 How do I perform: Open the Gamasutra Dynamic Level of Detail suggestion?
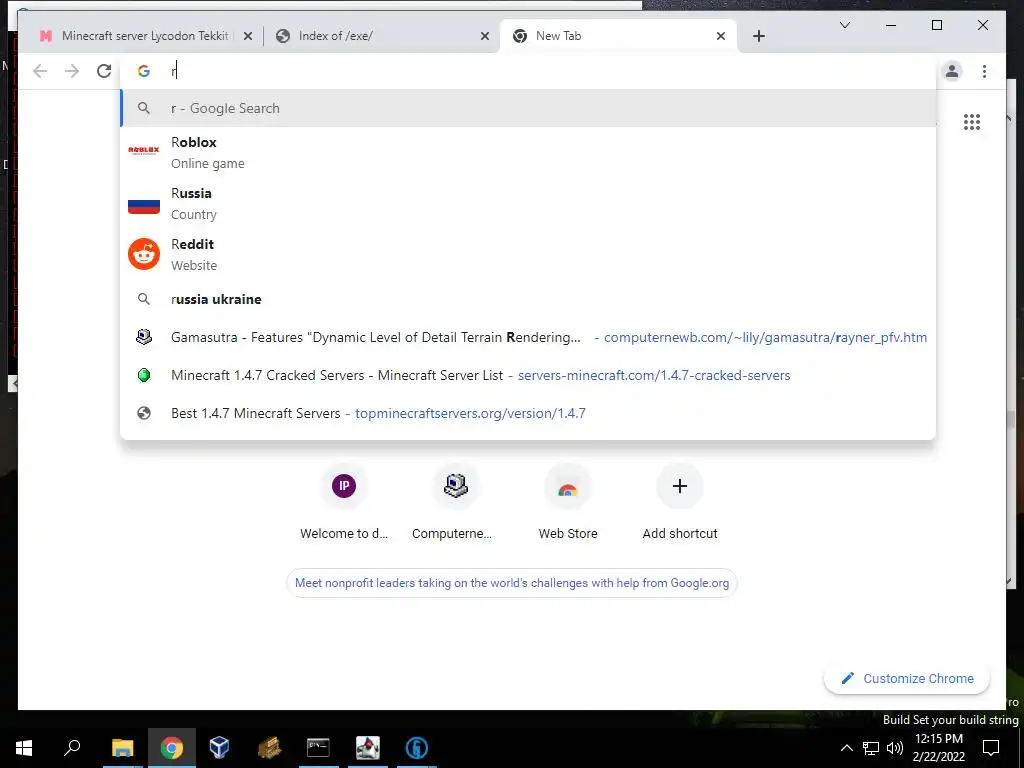click(528, 337)
